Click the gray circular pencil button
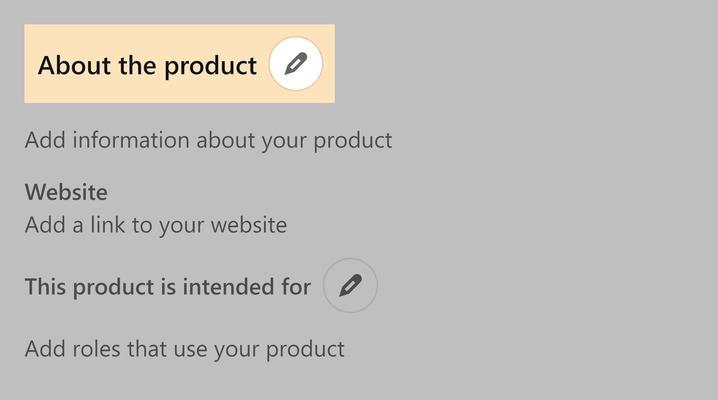This screenshot has width=718, height=400. click(x=350, y=286)
